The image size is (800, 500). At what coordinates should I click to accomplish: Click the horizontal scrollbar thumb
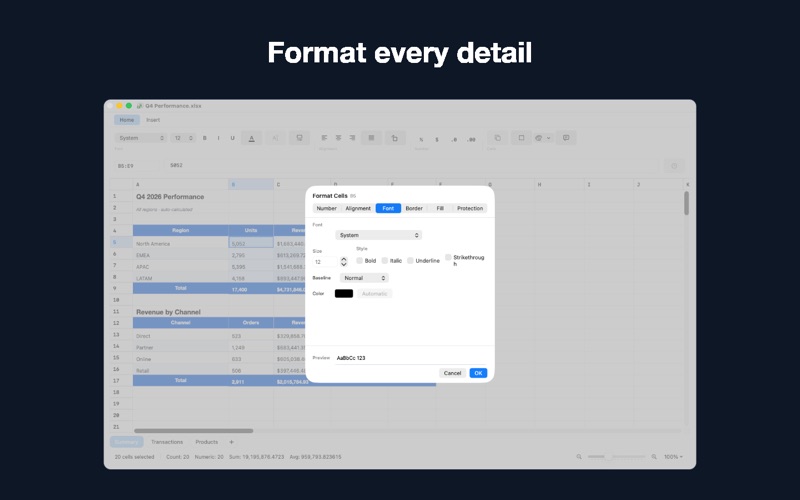193,431
